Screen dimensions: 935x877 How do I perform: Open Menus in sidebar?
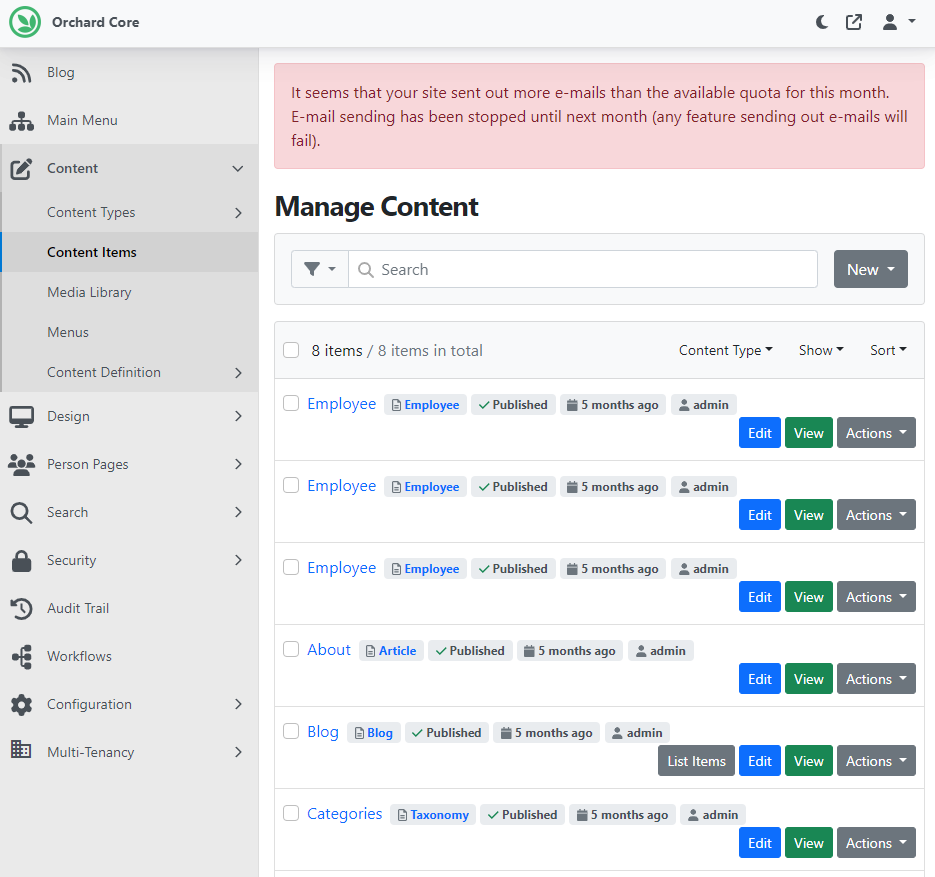(x=130, y=332)
